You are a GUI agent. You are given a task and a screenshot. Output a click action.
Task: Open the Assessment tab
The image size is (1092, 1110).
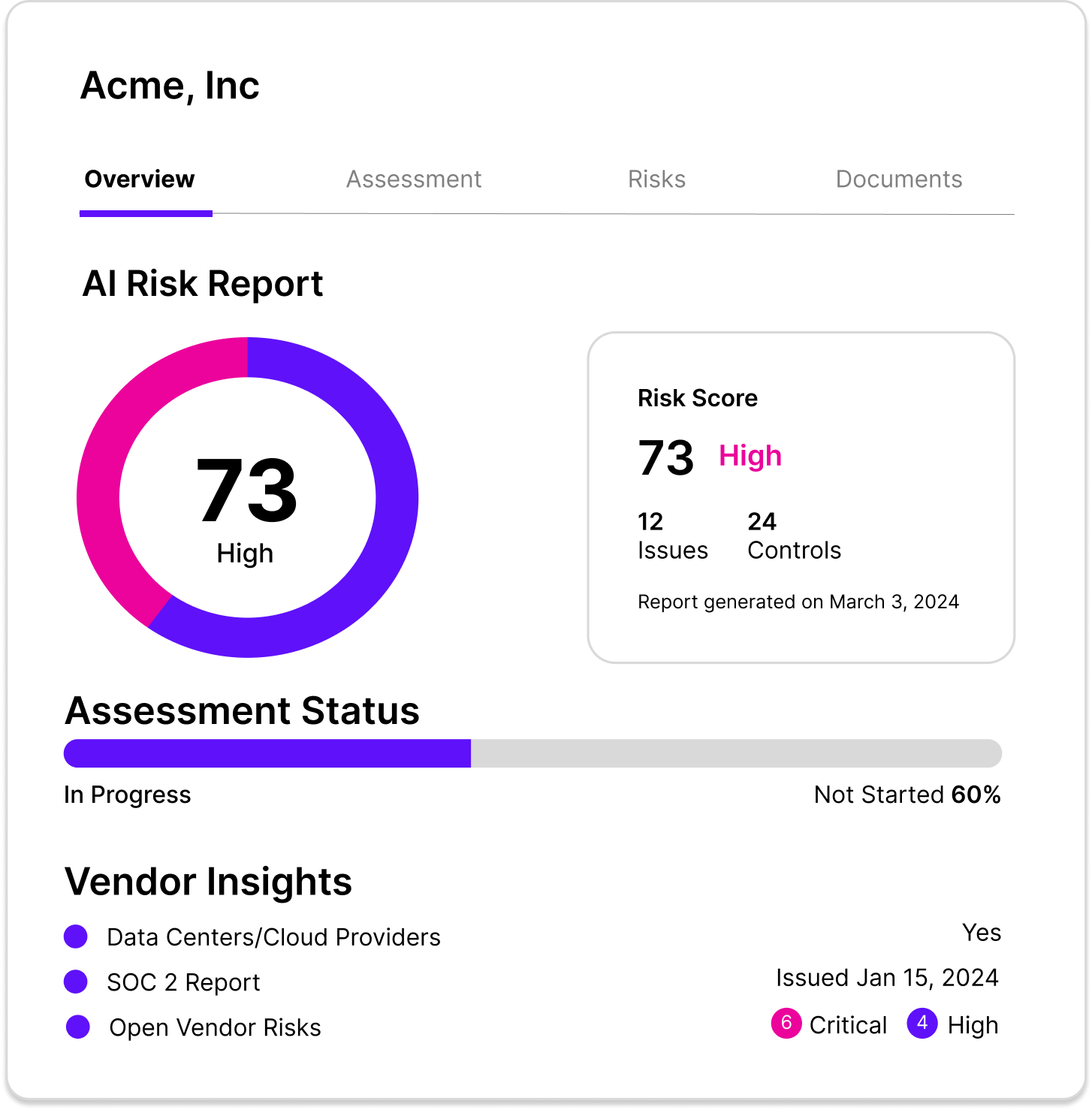(413, 179)
